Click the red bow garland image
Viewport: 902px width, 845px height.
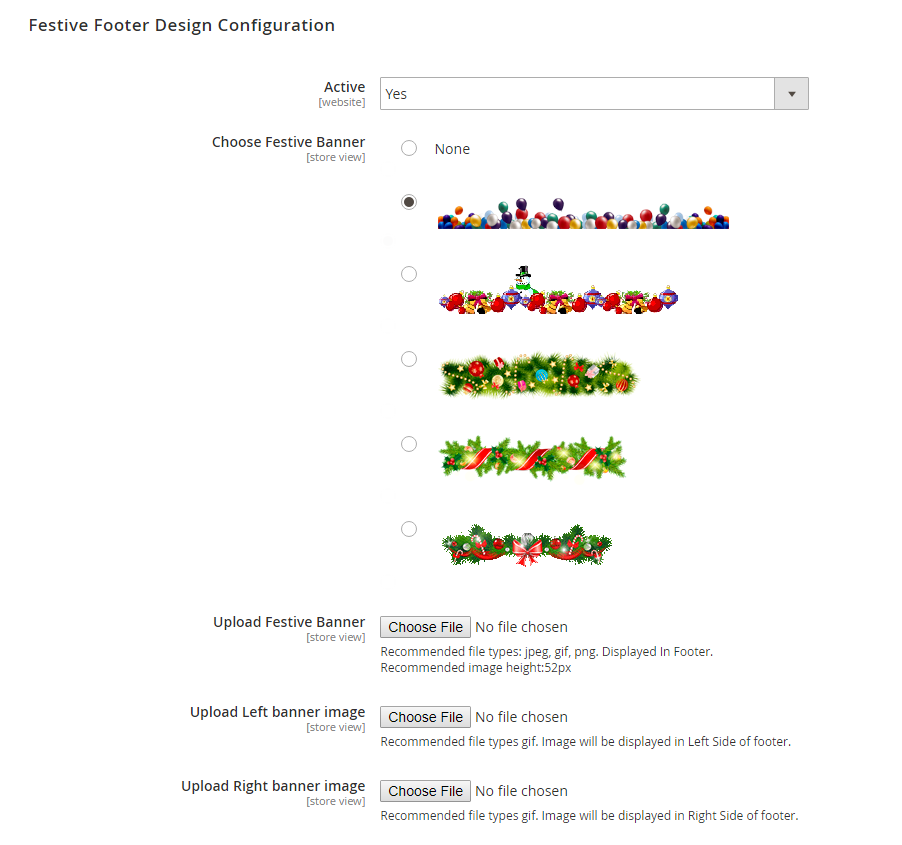pyautogui.click(x=527, y=545)
